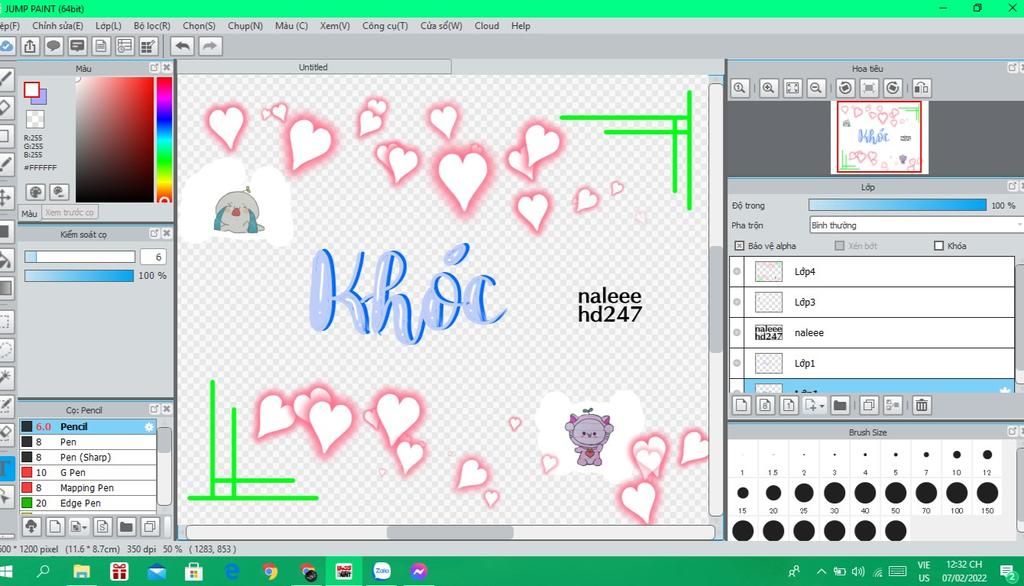The width and height of the screenshot is (1024, 586).
Task: Choose the Mapping Pen brush
Action: point(88,488)
